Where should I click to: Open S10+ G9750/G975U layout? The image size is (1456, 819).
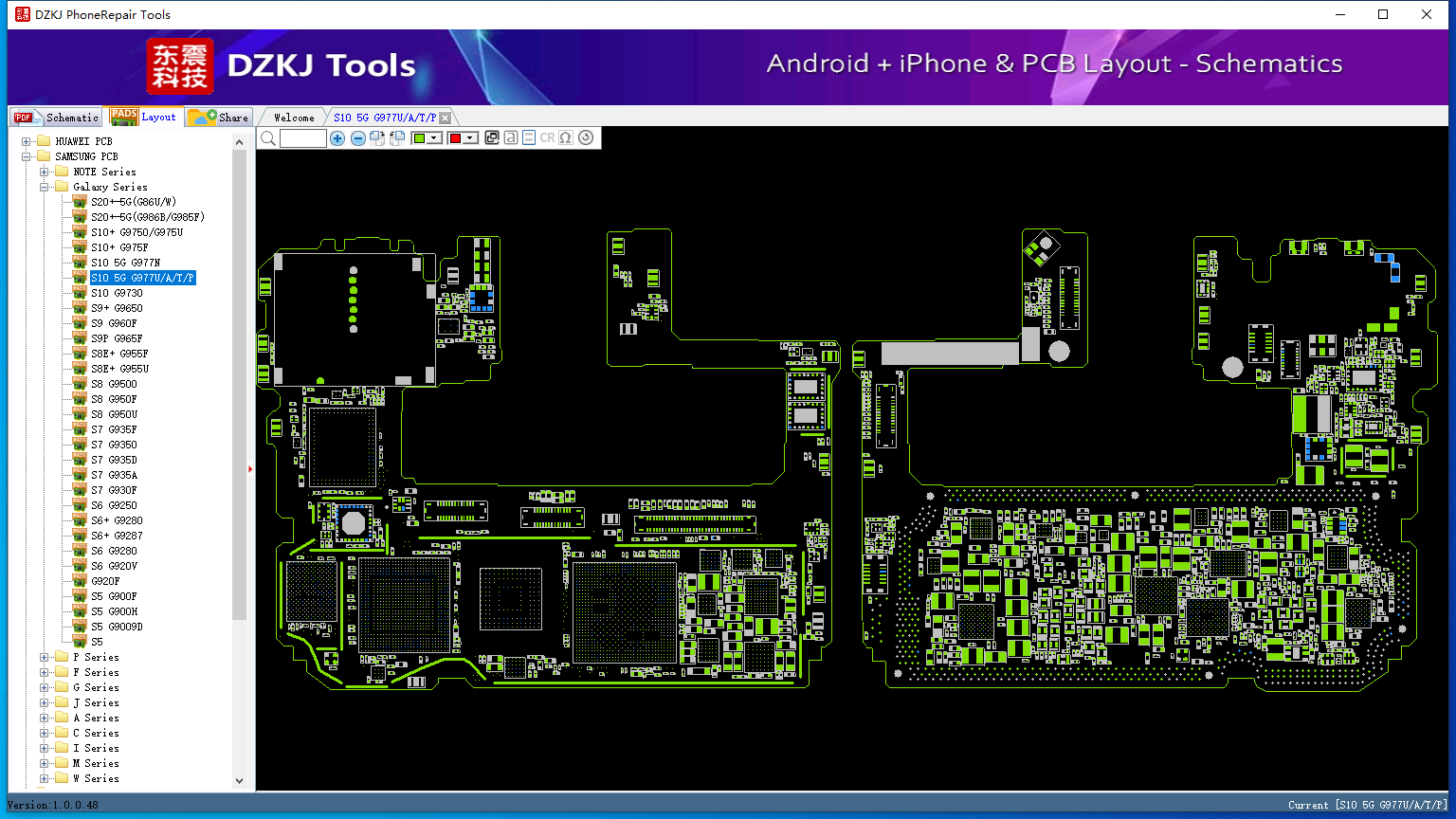tap(137, 232)
